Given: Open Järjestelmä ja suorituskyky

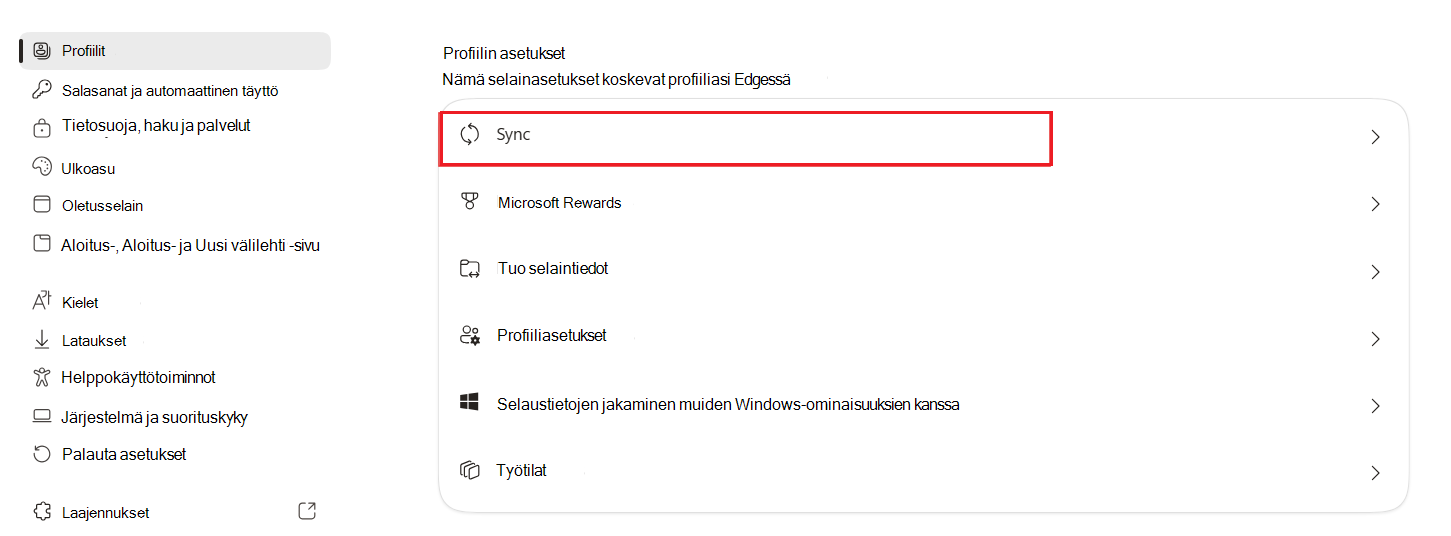Looking at the screenshot, I should pos(154,417).
